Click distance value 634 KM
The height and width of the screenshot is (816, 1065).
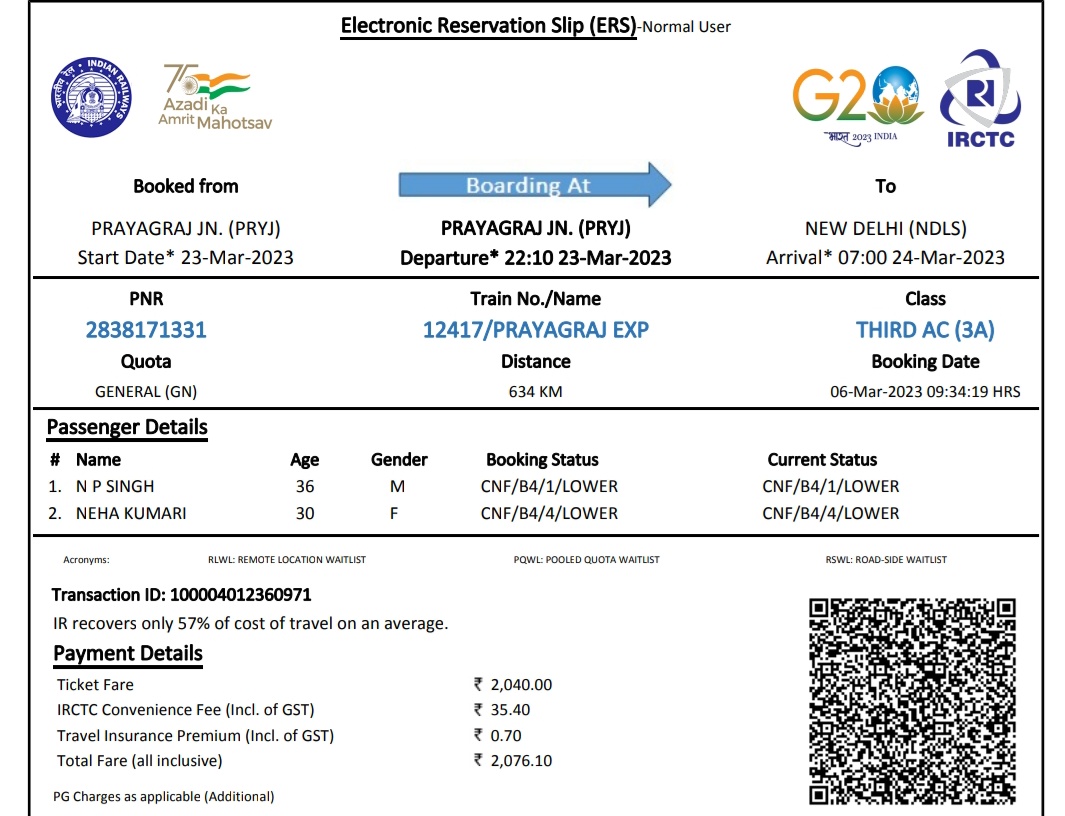(x=535, y=392)
